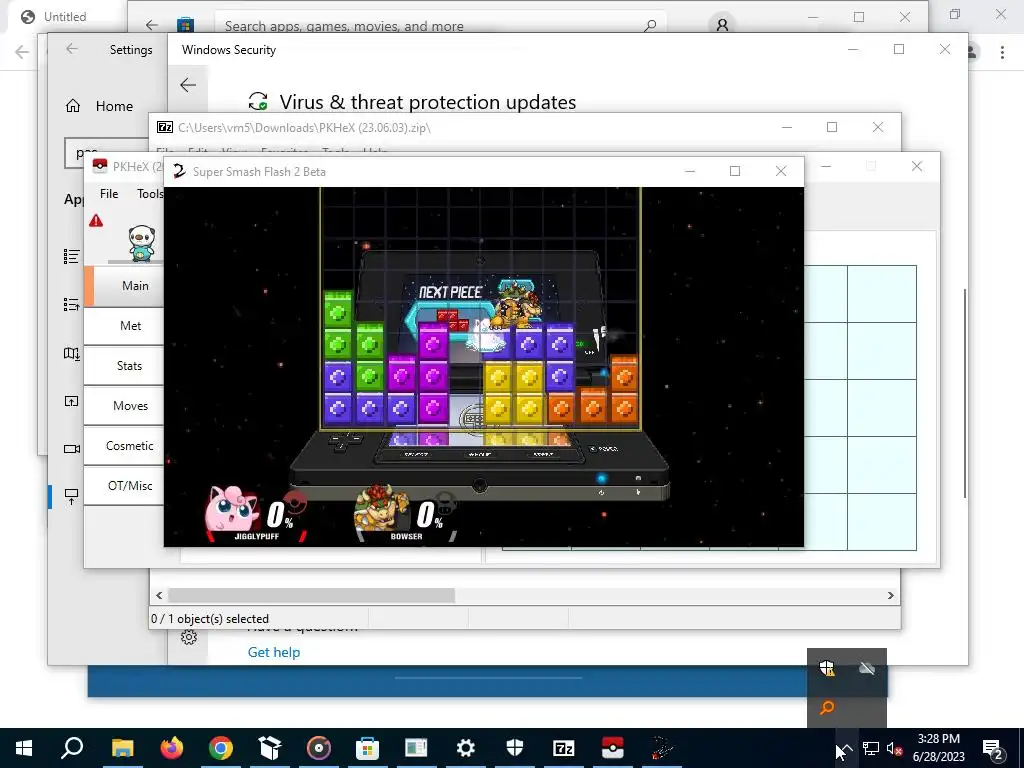This screenshot has width=1024, height=768.
Task: Open Offline maps icon in Settings sidebar
Action: click(71, 353)
